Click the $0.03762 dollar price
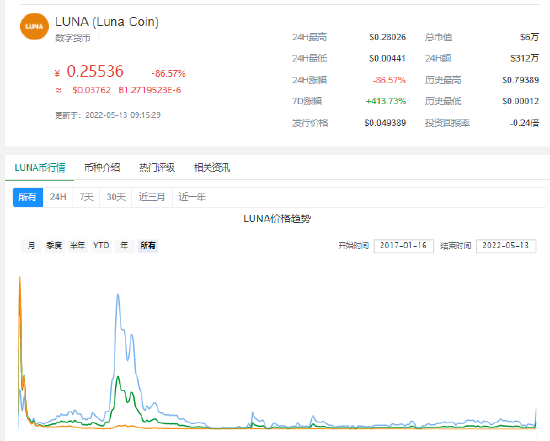This screenshot has width=550, height=441. coord(91,90)
